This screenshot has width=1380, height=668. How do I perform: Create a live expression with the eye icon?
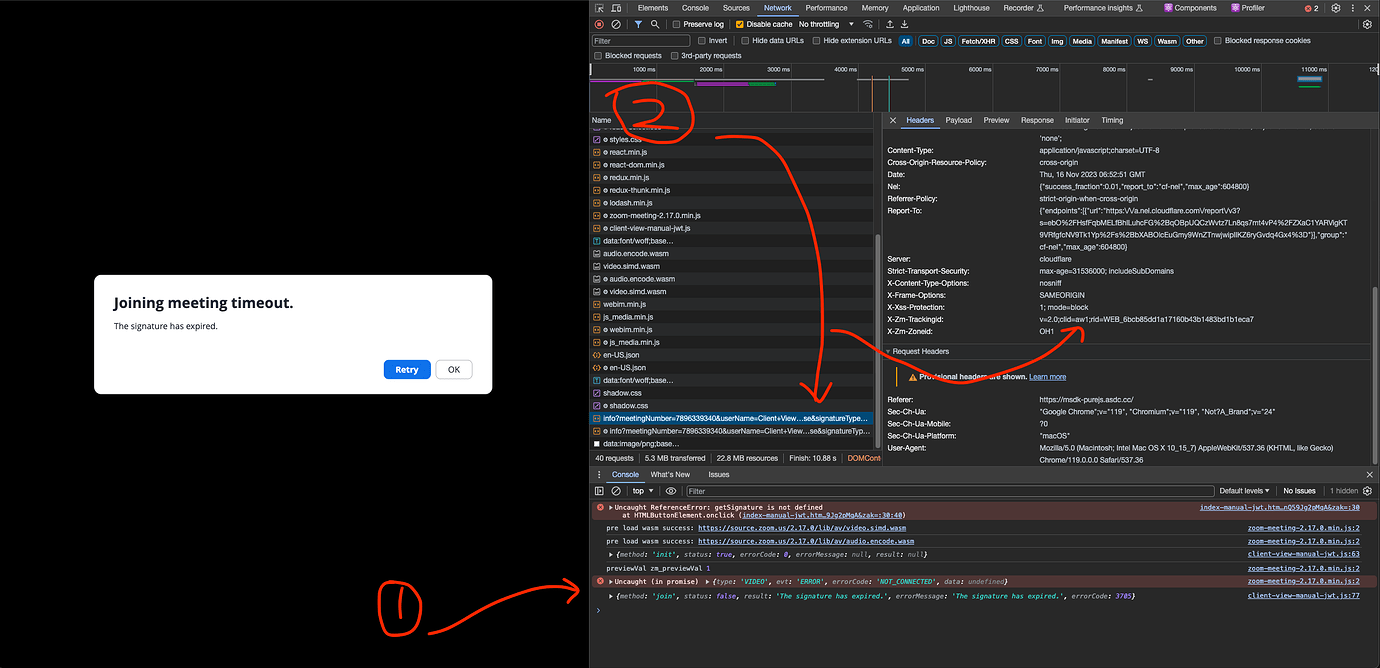click(671, 490)
